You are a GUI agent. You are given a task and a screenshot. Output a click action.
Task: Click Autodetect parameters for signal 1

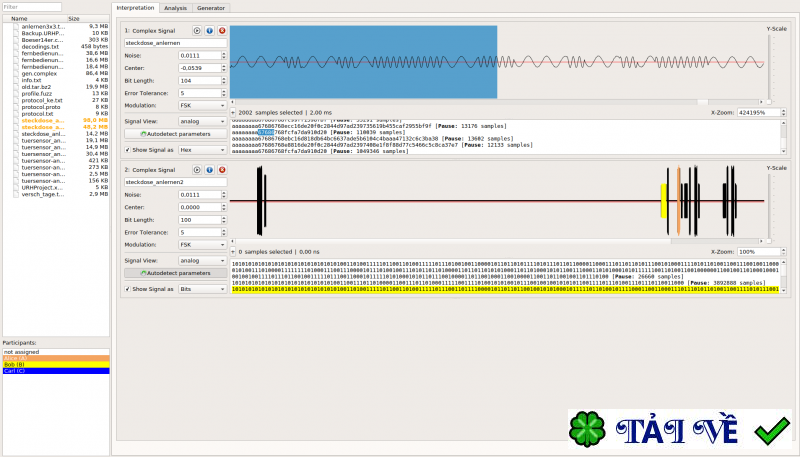tap(175, 133)
